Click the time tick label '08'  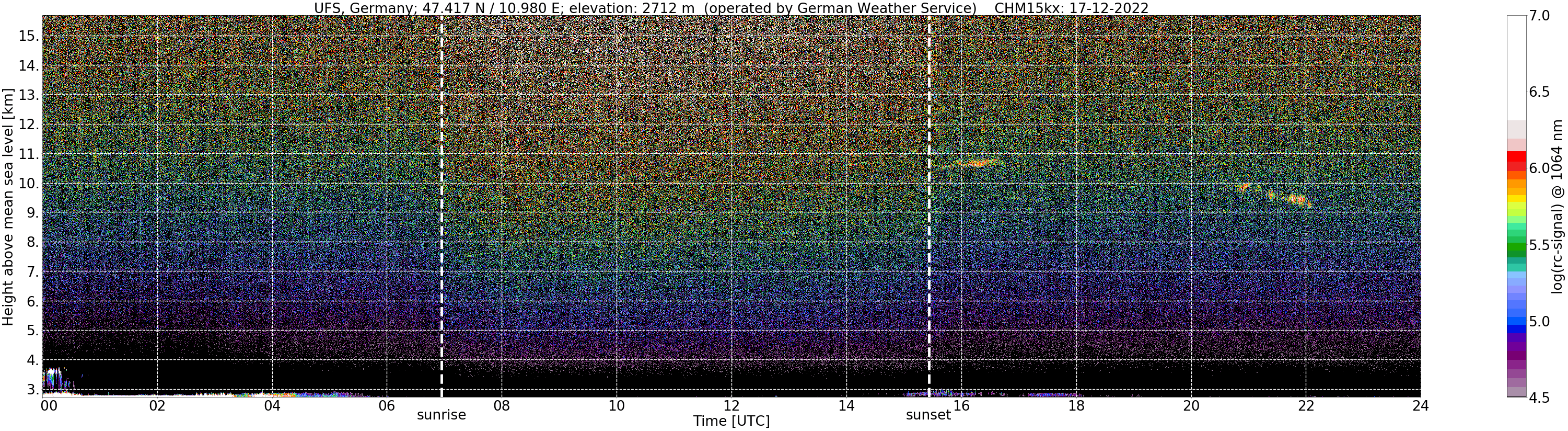coord(502,406)
